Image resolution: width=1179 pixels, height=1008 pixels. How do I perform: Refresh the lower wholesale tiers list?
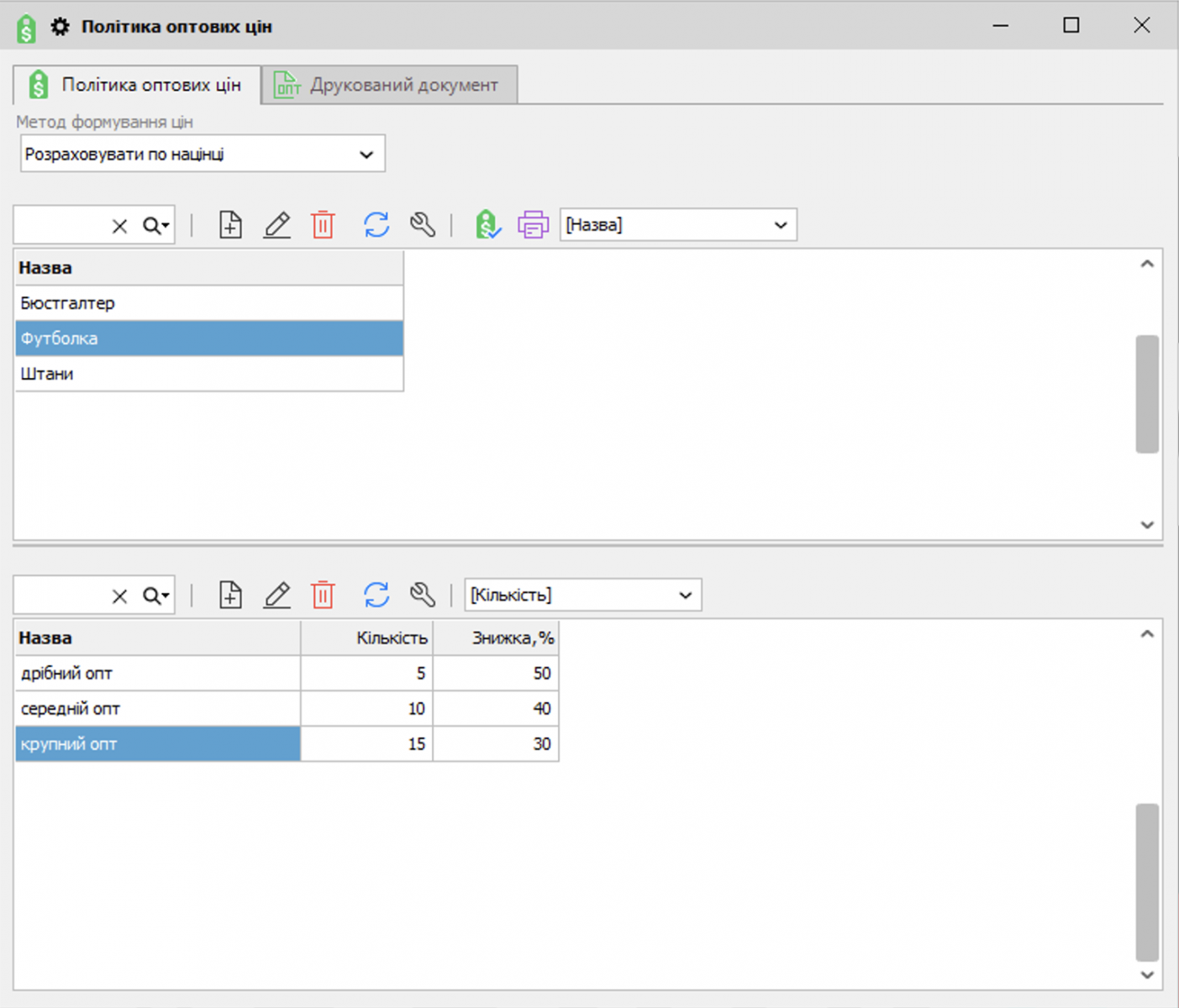pos(376,595)
